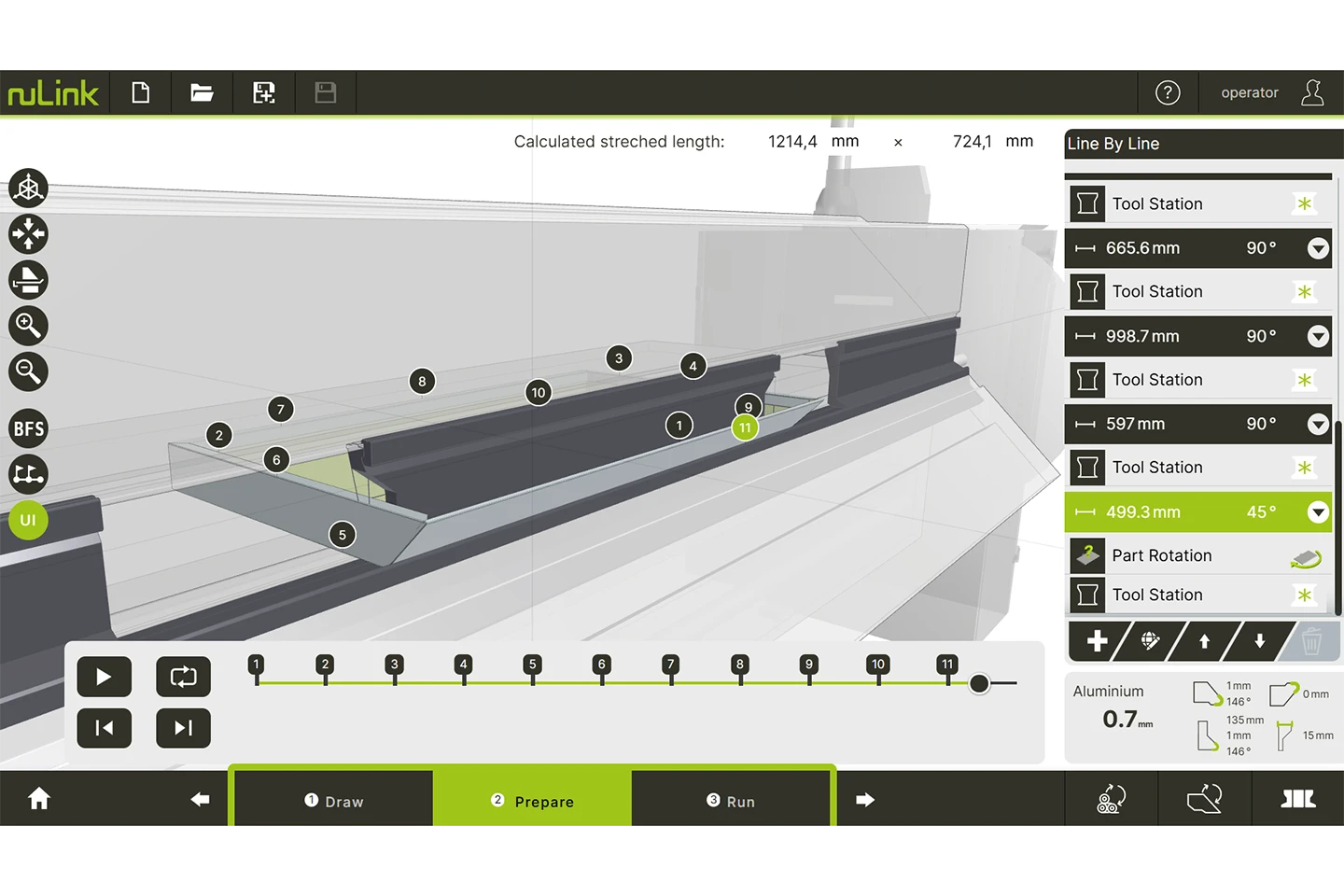Click the material edit globe icon
Screen dimensions: 1344x896
[1151, 641]
